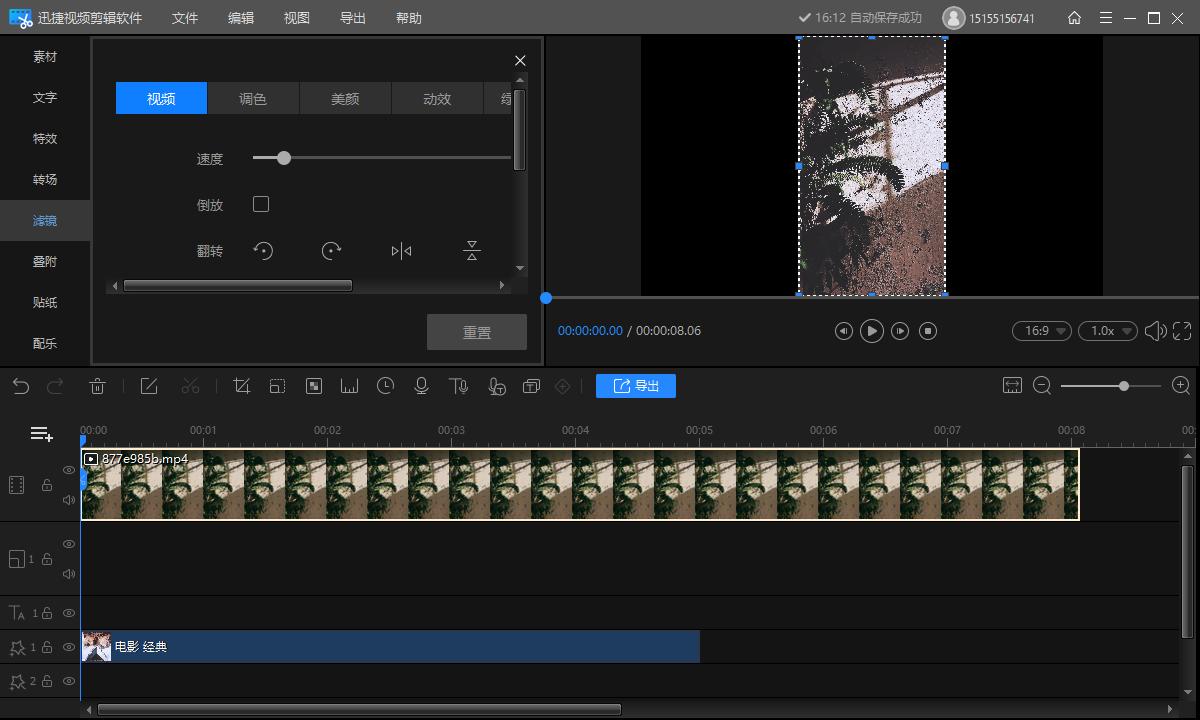Rotate video clockwise
Image resolution: width=1200 pixels, height=720 pixels.
332,251
